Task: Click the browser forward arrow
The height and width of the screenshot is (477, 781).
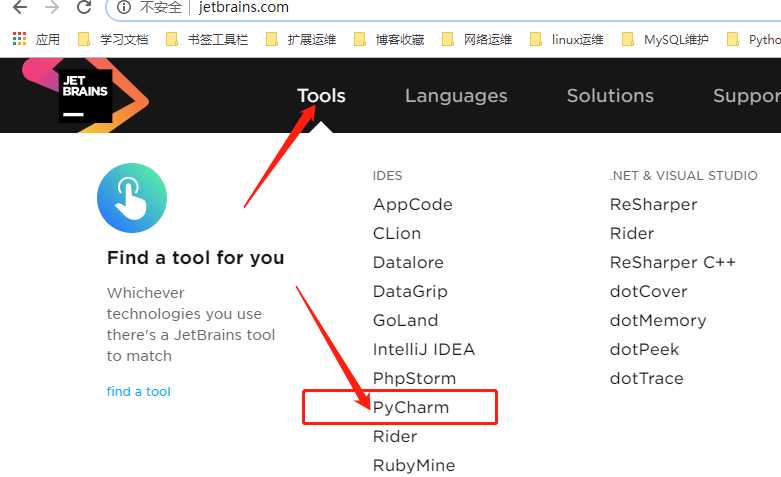Action: [x=51, y=6]
